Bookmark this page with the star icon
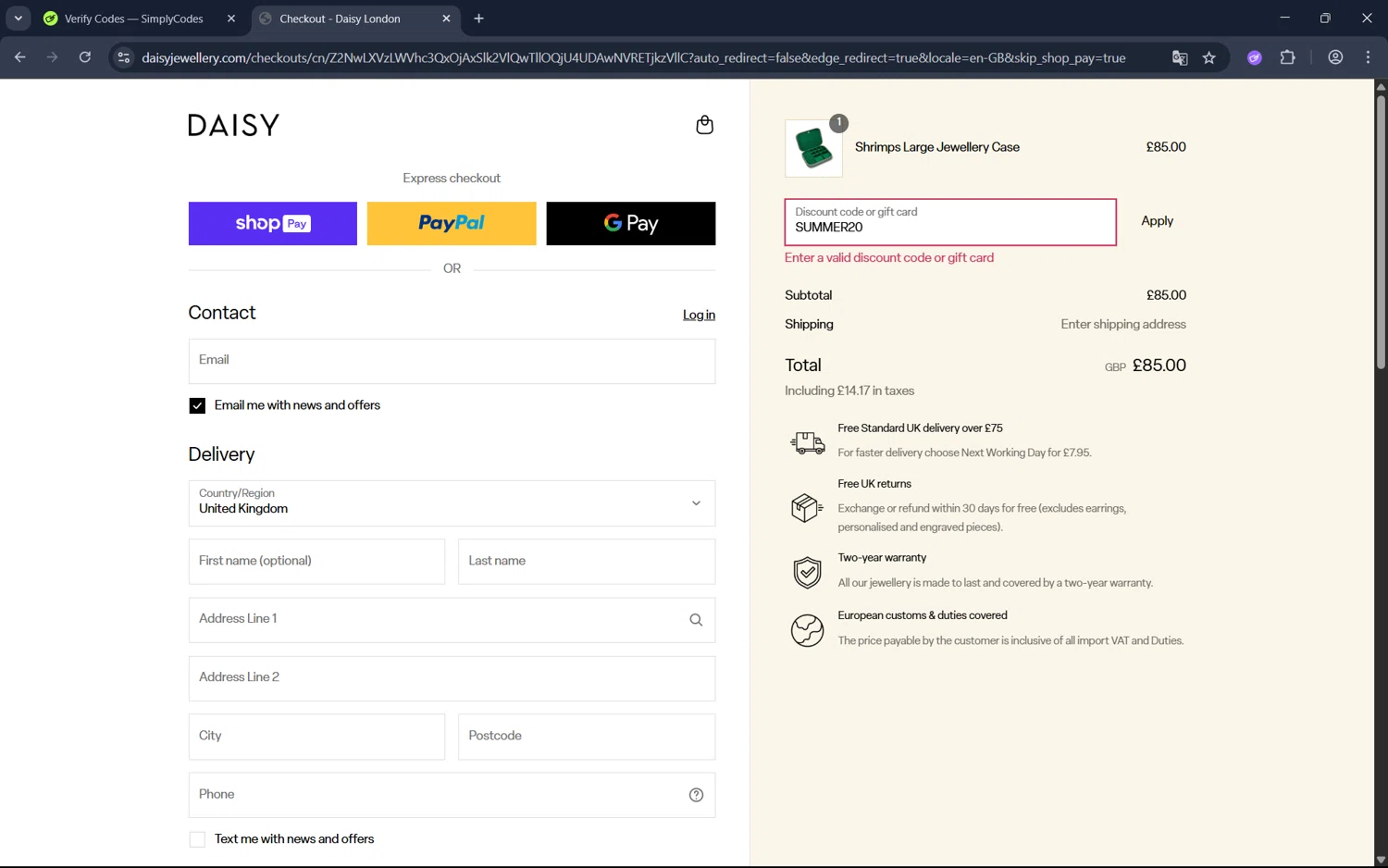Image resolution: width=1388 pixels, height=868 pixels. pos(1208,57)
